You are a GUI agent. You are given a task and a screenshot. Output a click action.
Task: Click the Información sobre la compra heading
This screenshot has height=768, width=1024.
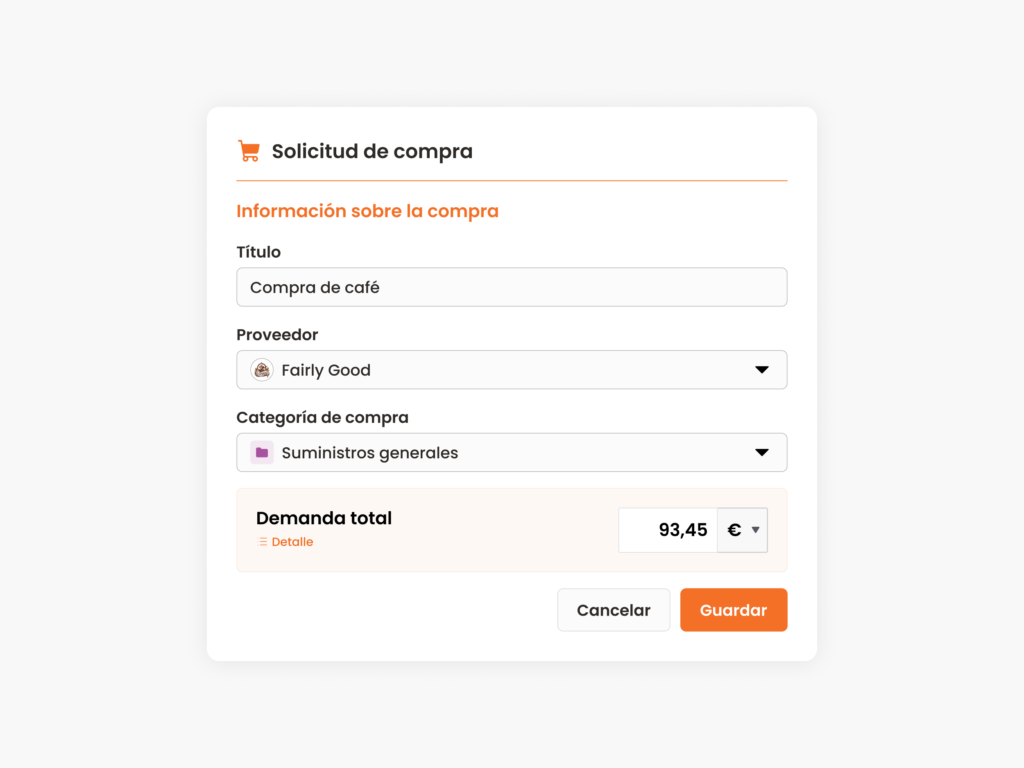[367, 211]
